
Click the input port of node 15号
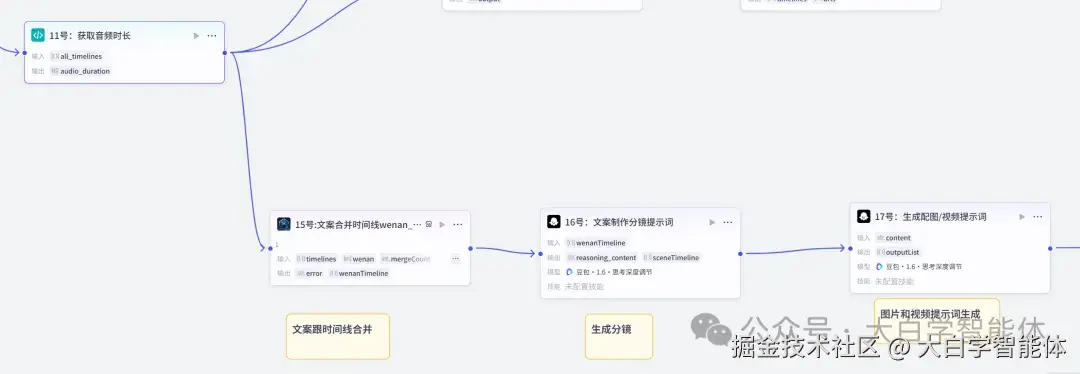pos(270,249)
